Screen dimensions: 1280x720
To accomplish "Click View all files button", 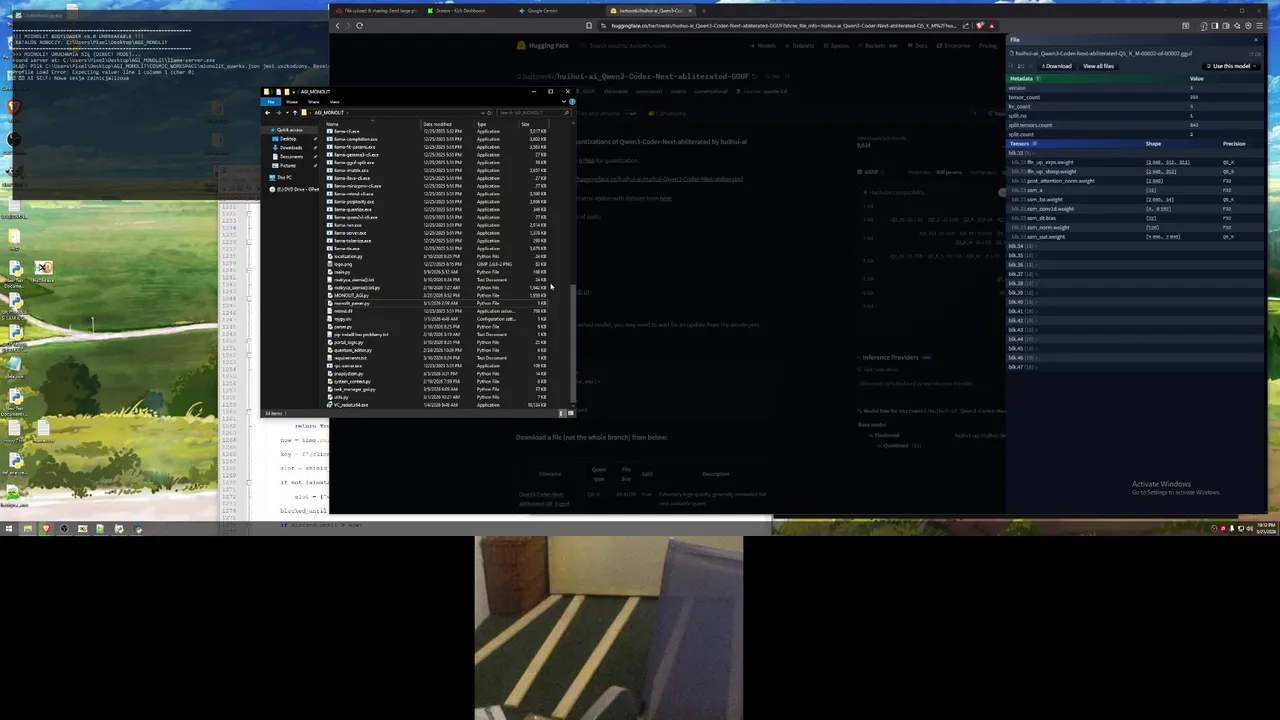I will (x=1098, y=66).
